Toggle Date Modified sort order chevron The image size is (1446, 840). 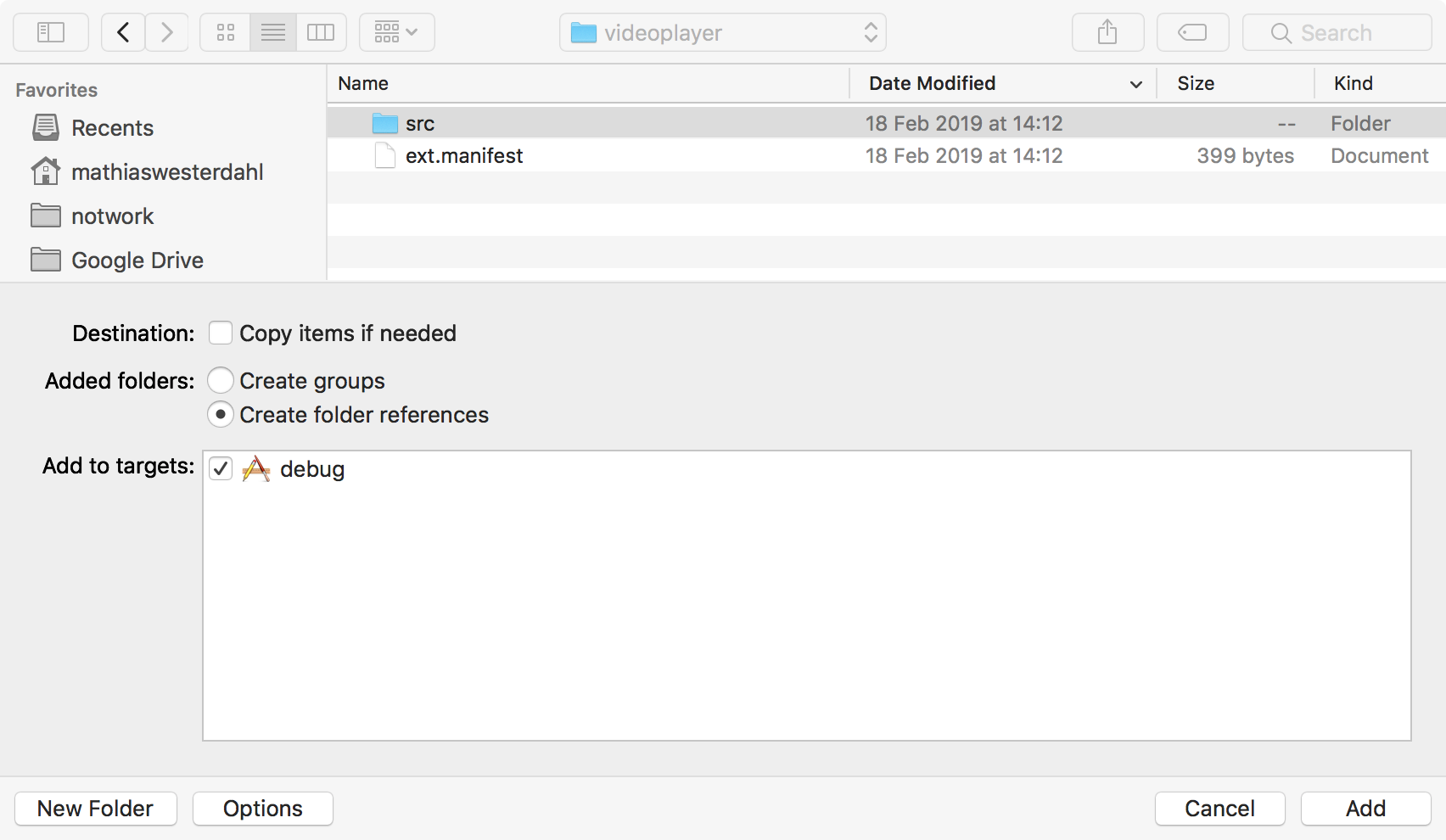pyautogui.click(x=1135, y=84)
